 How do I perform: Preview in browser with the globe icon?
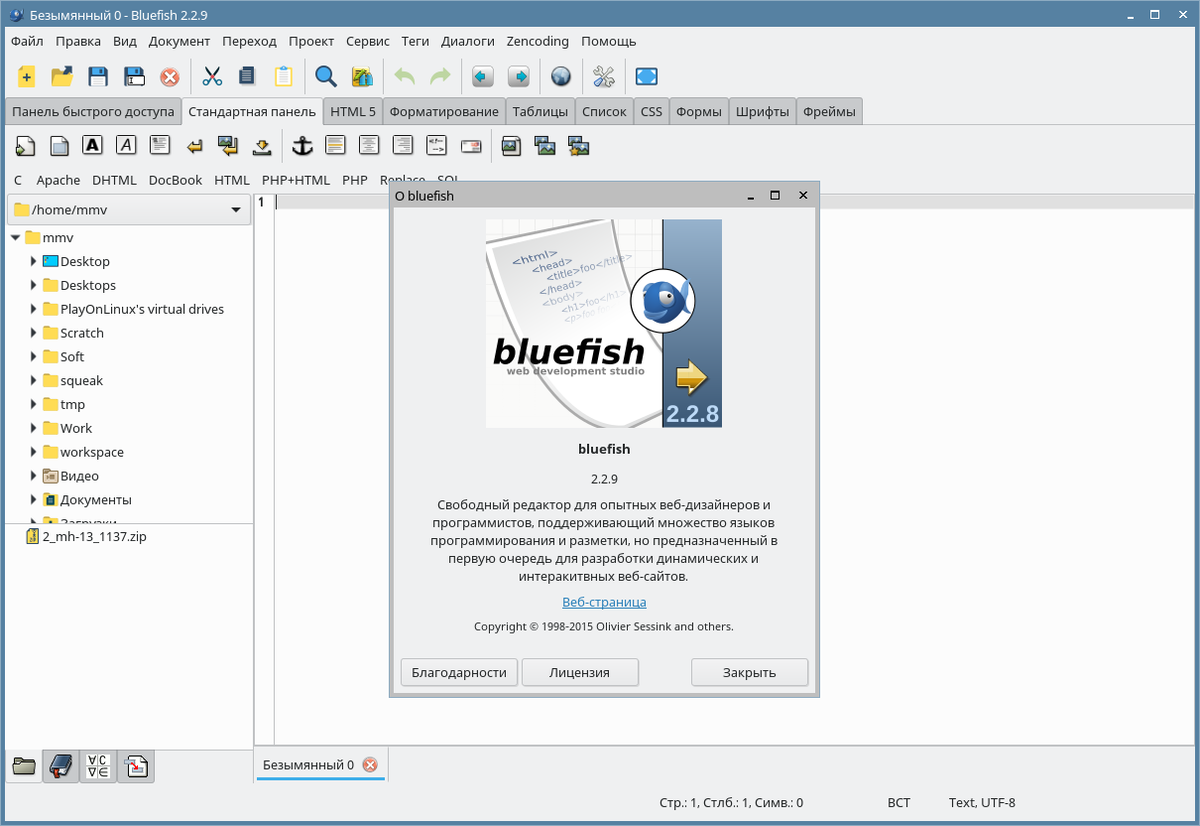(x=561, y=76)
